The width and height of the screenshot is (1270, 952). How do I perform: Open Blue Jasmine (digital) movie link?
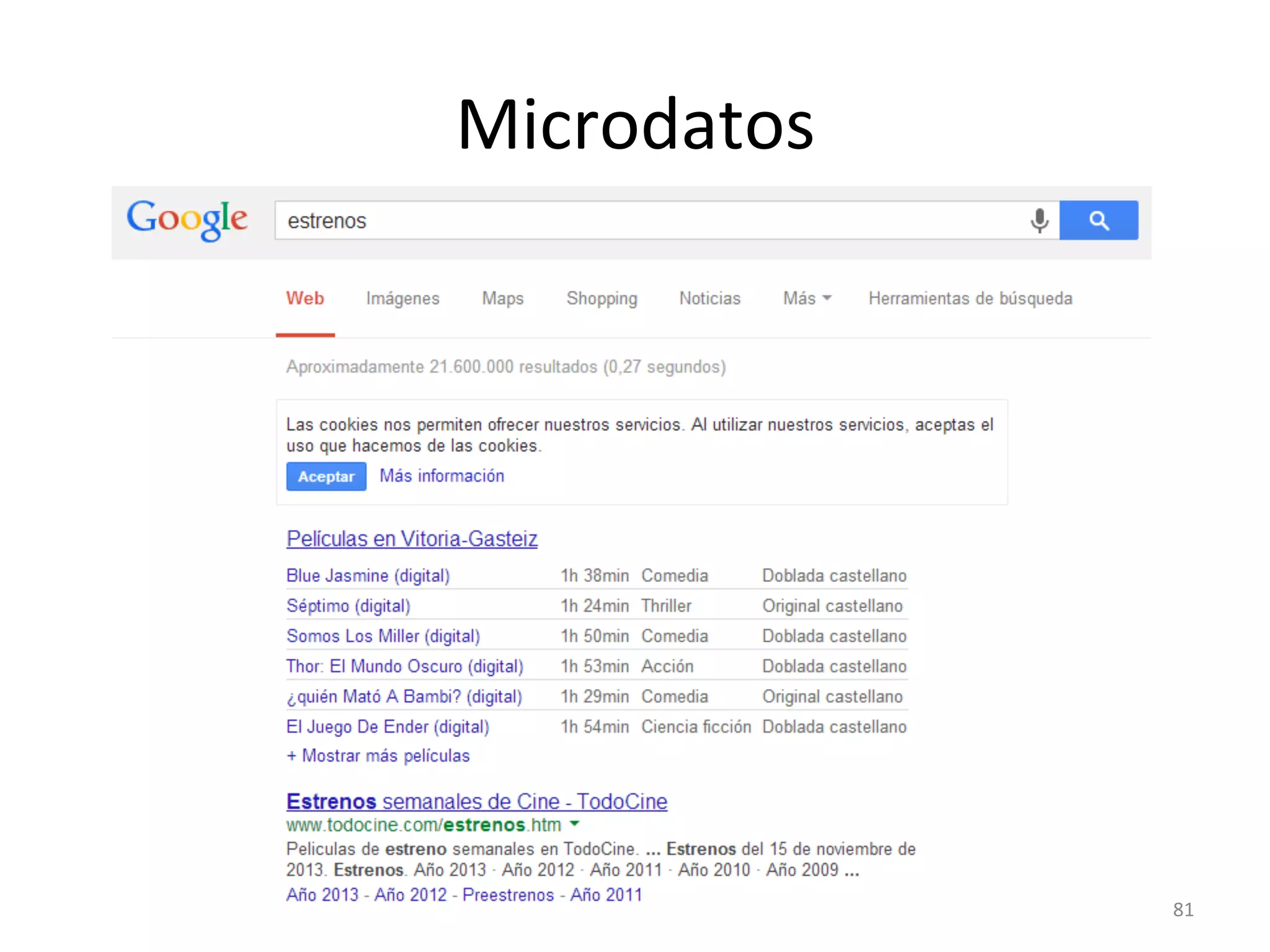[x=368, y=576]
